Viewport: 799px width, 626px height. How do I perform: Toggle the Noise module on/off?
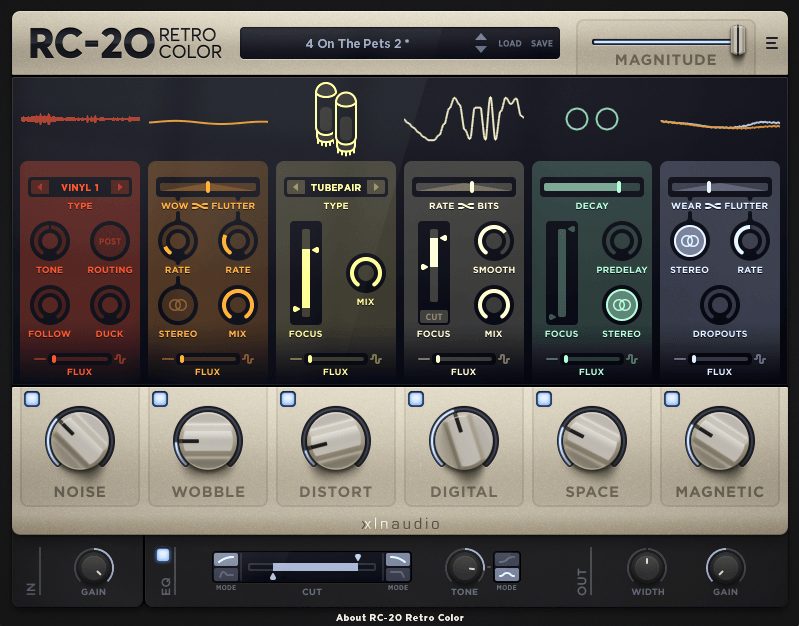[32, 399]
